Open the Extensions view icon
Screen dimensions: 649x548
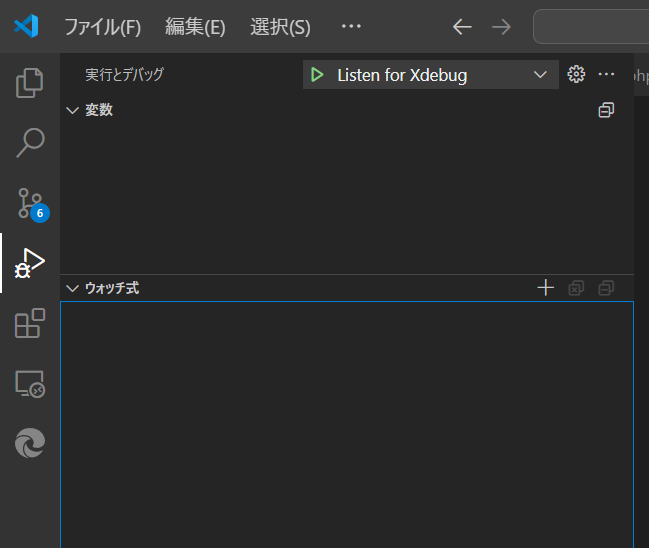pyautogui.click(x=29, y=323)
